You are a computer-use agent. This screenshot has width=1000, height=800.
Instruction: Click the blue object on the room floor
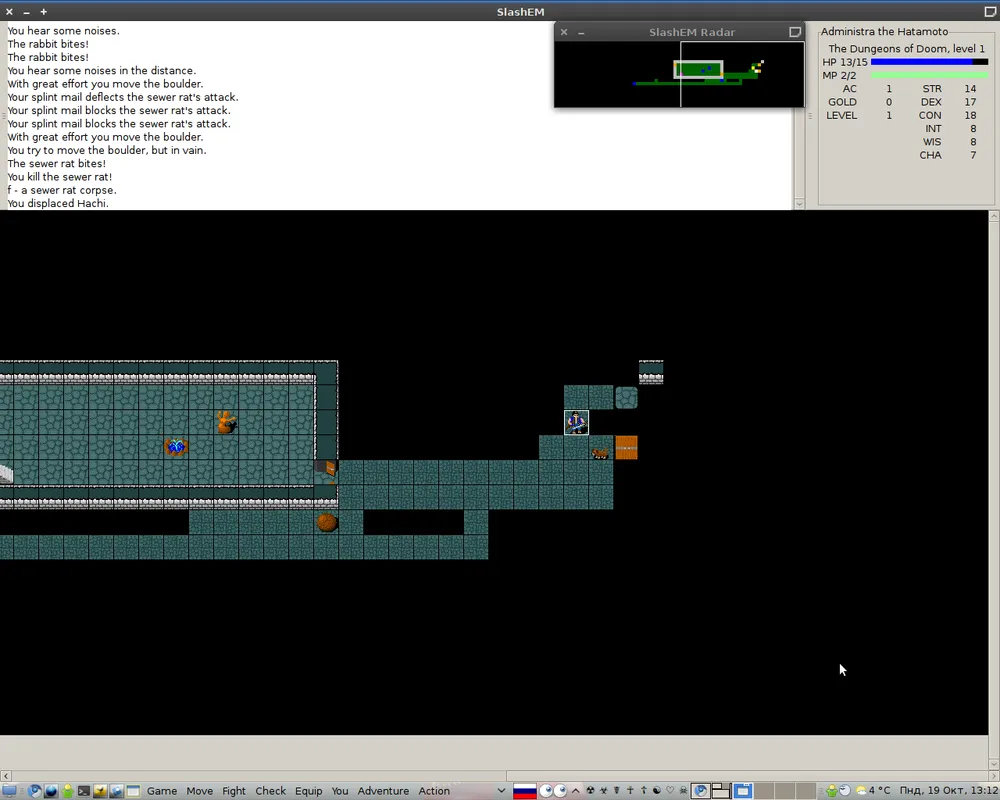click(x=176, y=447)
